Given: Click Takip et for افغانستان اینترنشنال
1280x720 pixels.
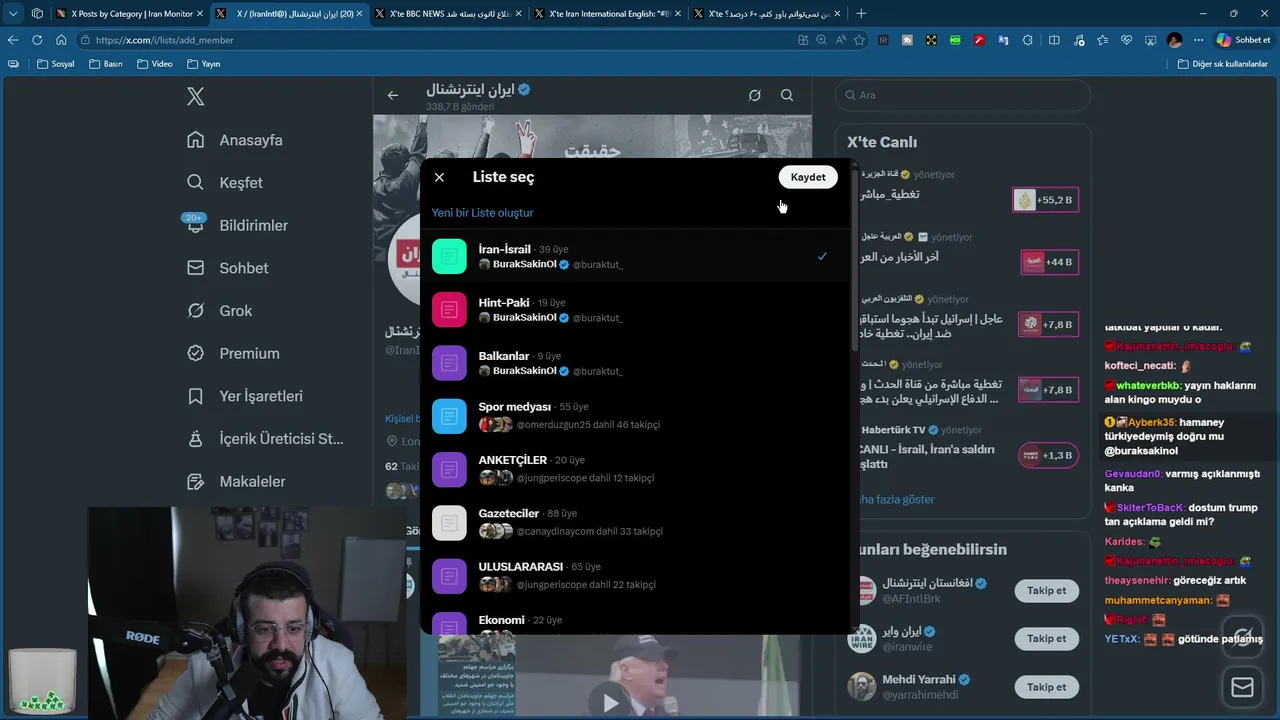Looking at the screenshot, I should [1046, 590].
